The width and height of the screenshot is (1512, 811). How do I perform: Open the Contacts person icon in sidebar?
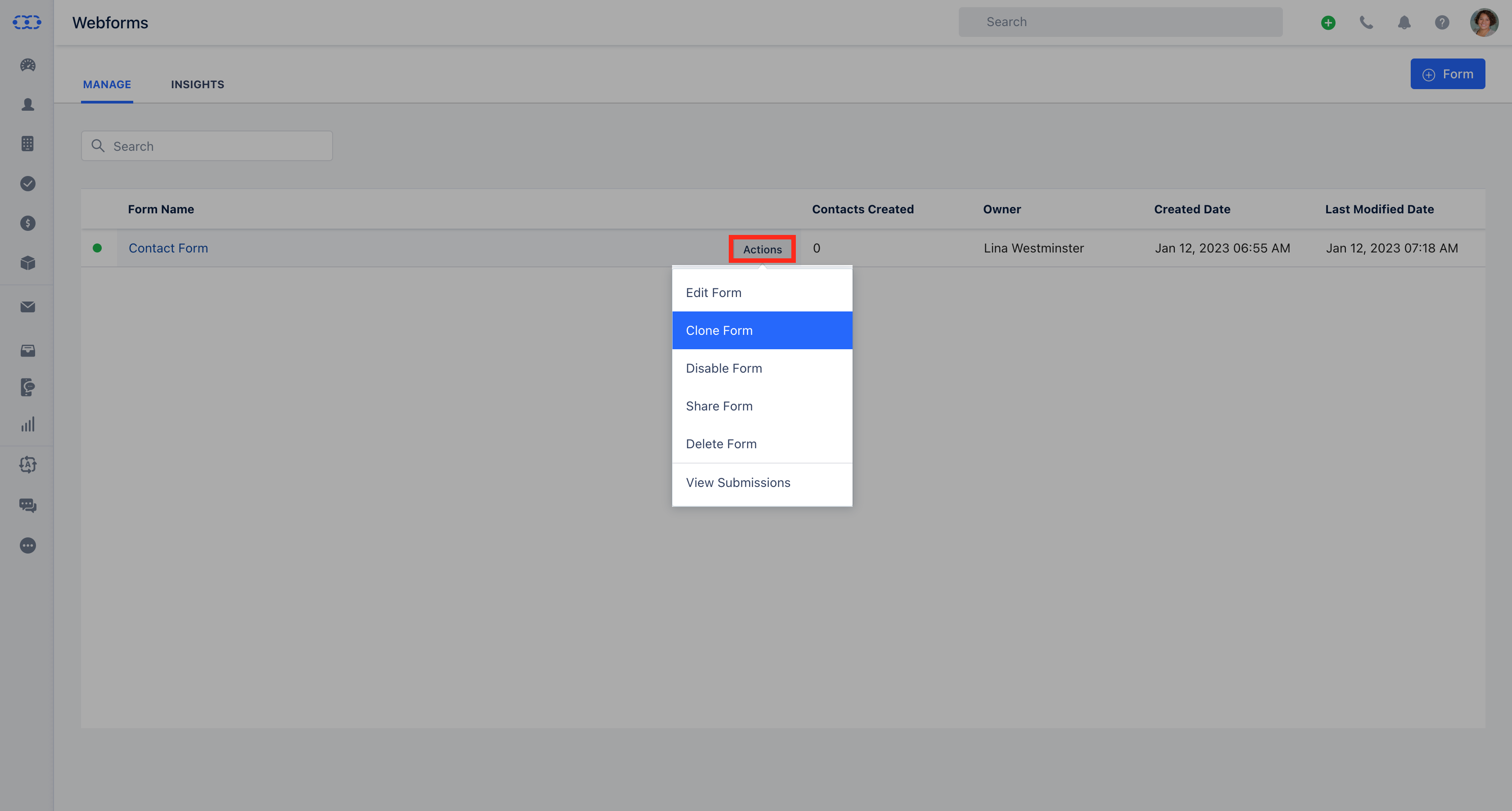[x=27, y=104]
